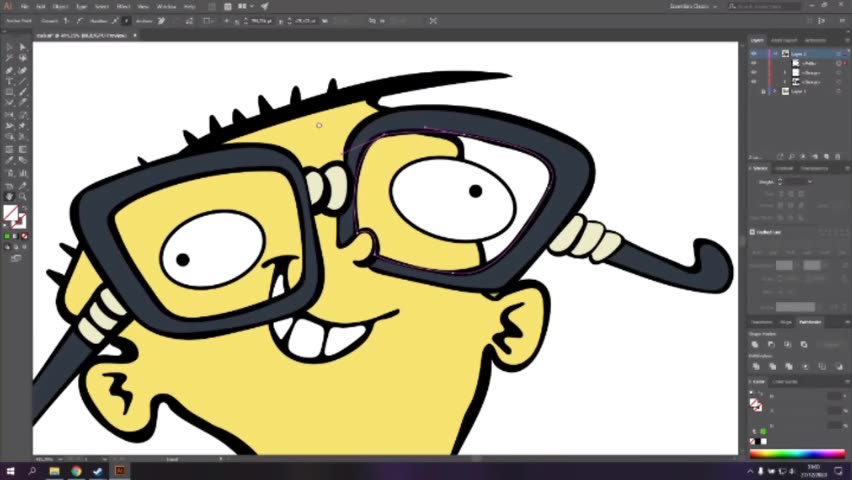
Task: Select the Direct Selection tool
Action: pyautogui.click(x=23, y=47)
